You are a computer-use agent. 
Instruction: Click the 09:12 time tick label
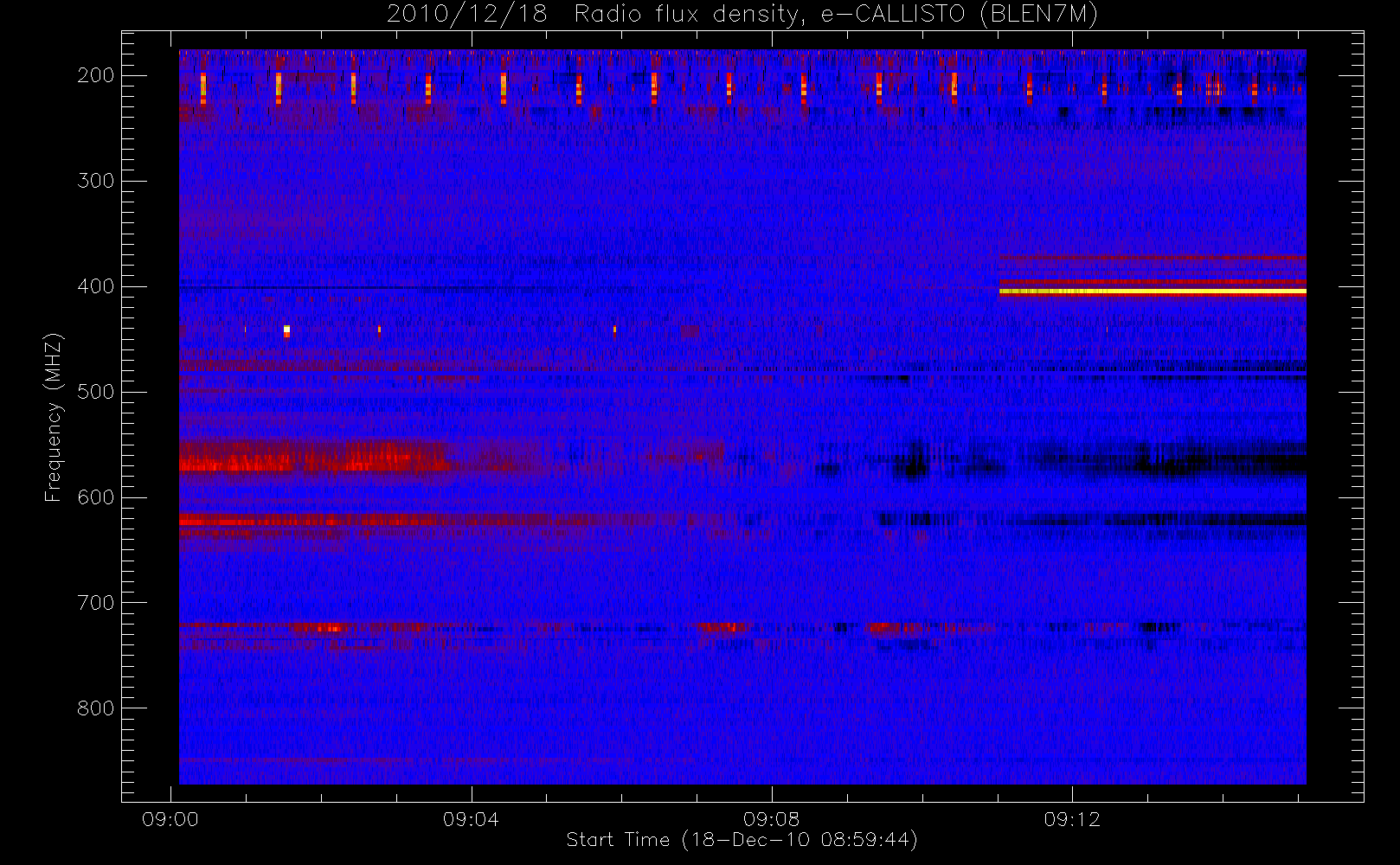1072,819
